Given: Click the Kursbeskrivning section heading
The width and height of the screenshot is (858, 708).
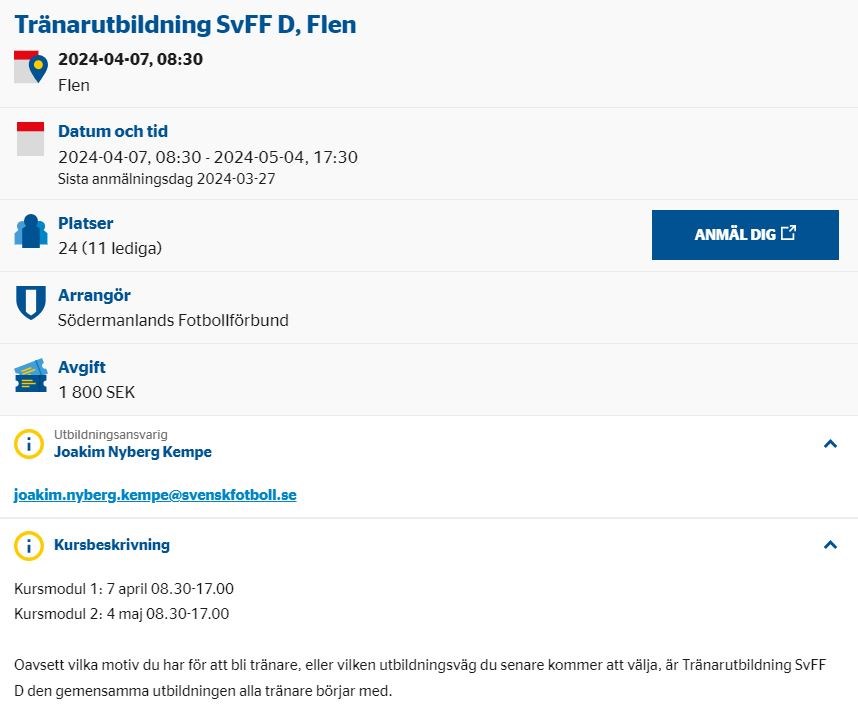Looking at the screenshot, I should pyautogui.click(x=112, y=545).
